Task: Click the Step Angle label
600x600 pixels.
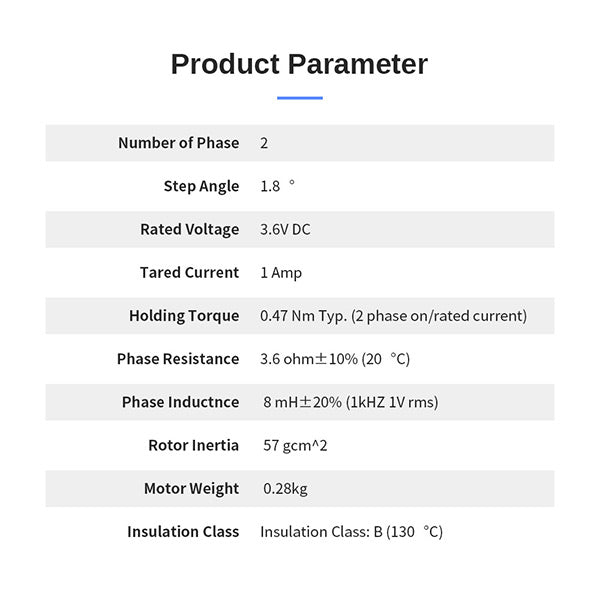Action: pyautogui.click(x=201, y=186)
